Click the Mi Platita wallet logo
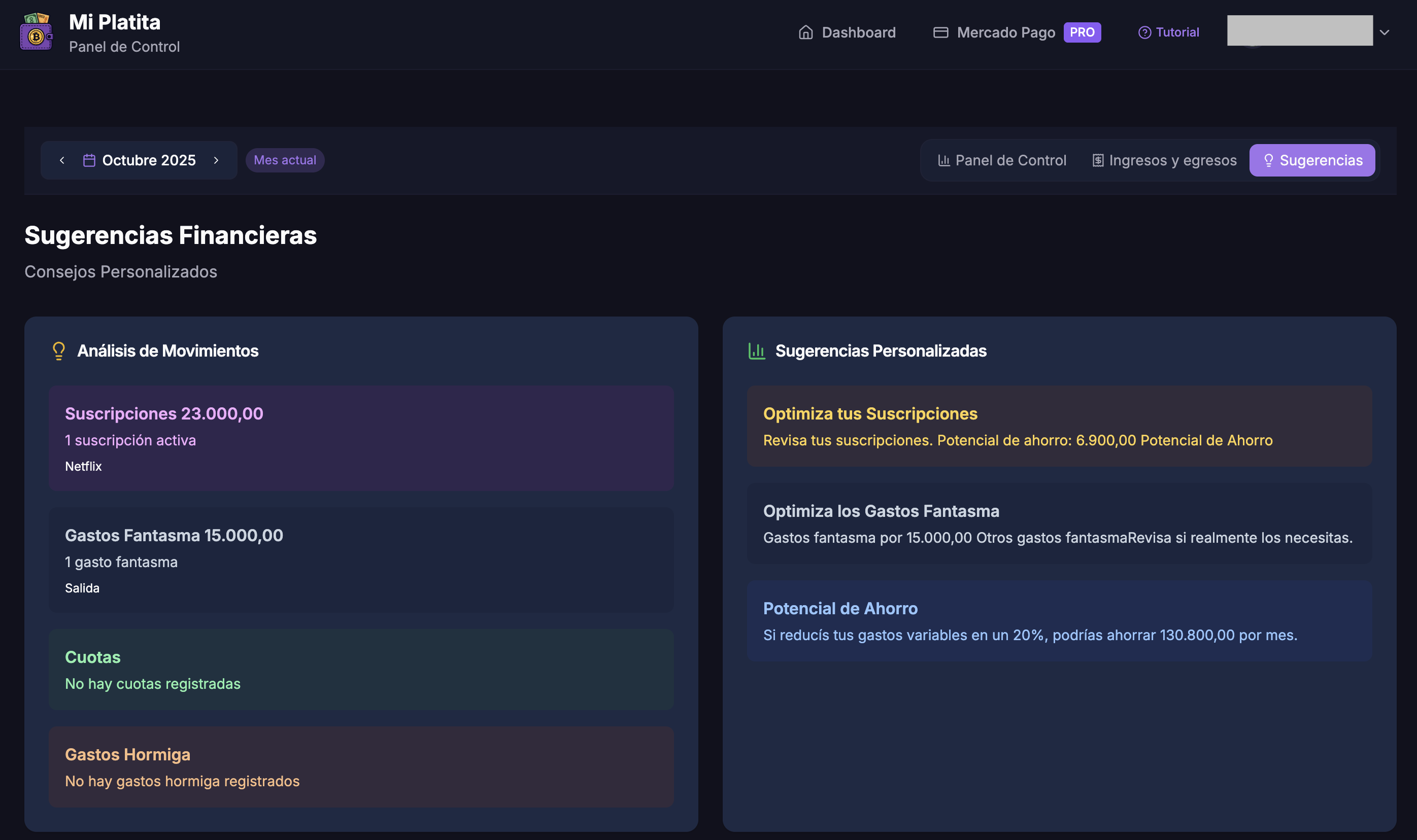This screenshot has height=840, width=1417. coord(36,32)
